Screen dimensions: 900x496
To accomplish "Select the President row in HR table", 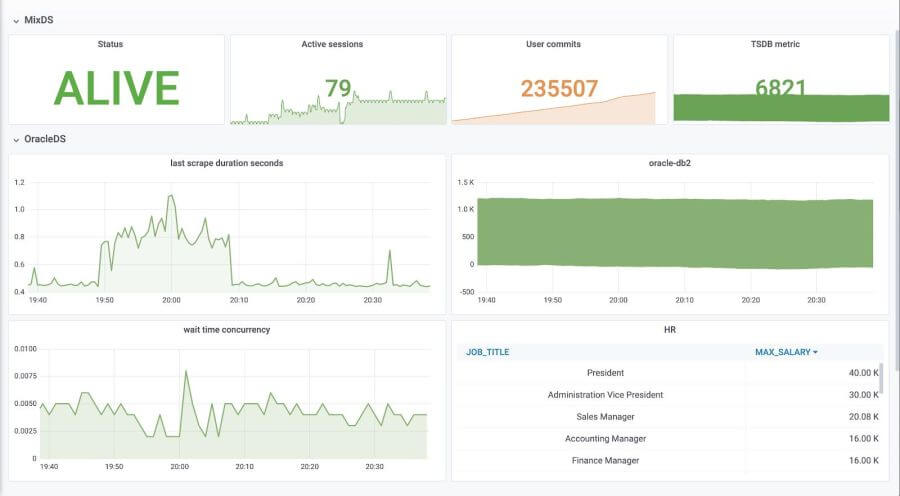I will pos(669,373).
